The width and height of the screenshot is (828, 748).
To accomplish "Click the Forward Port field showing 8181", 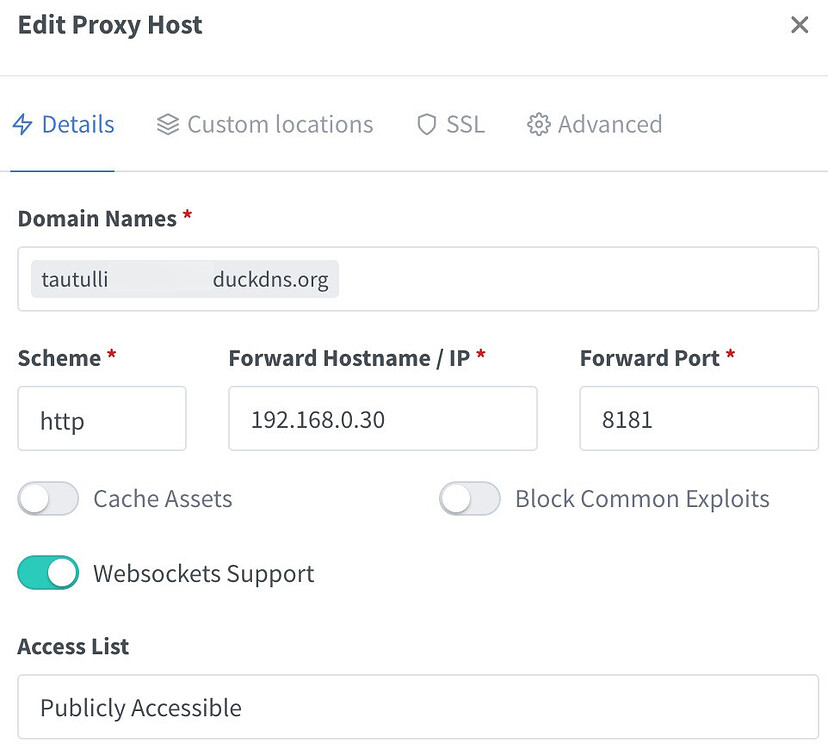I will click(x=698, y=419).
